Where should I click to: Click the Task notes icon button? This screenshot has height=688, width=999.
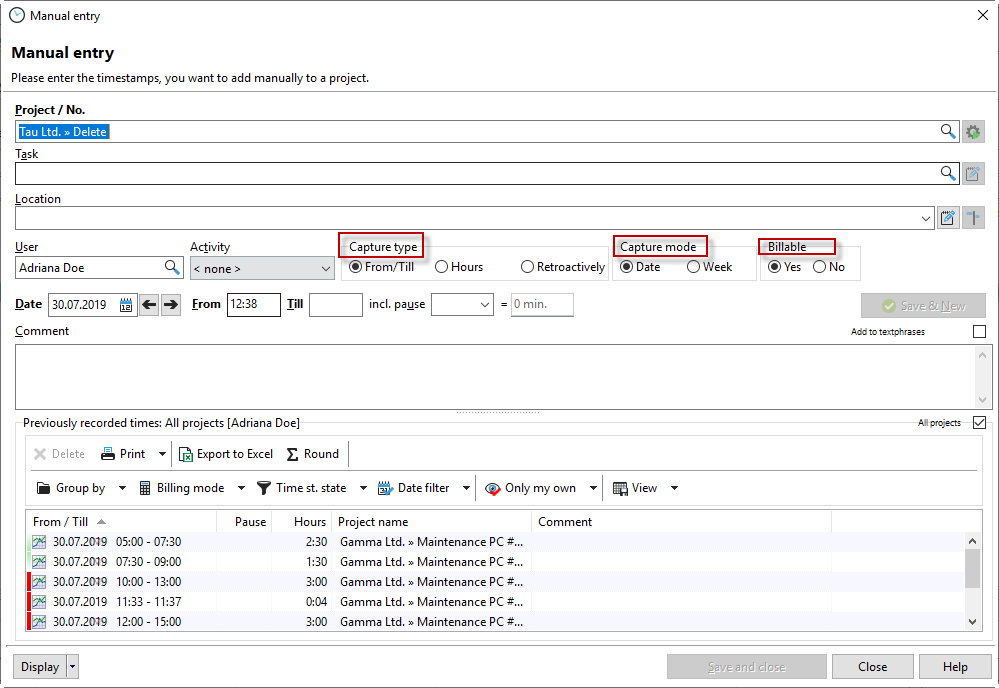click(973, 174)
